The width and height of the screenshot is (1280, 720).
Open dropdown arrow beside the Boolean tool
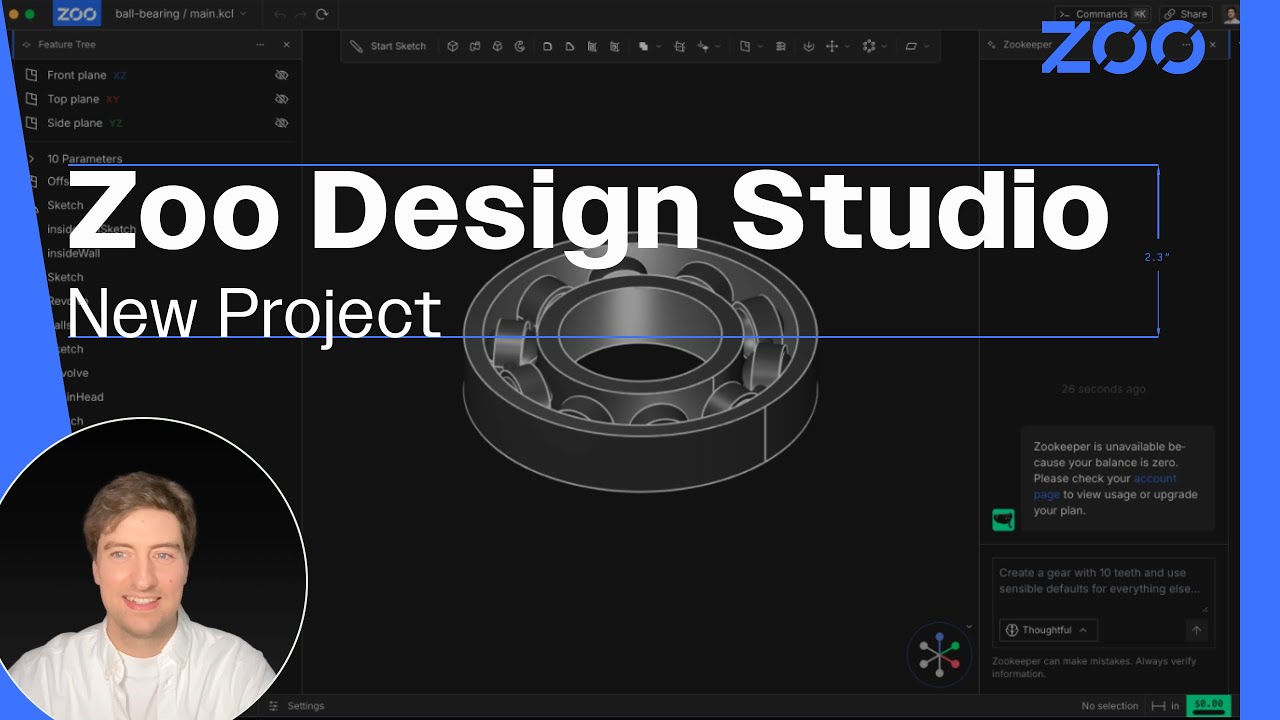[657, 46]
